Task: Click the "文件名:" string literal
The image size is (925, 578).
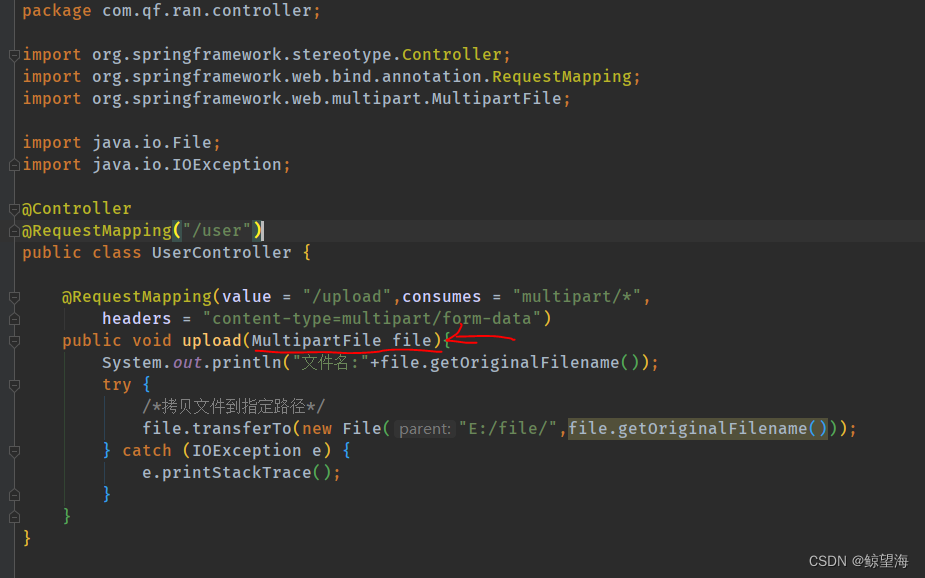Action: point(330,362)
